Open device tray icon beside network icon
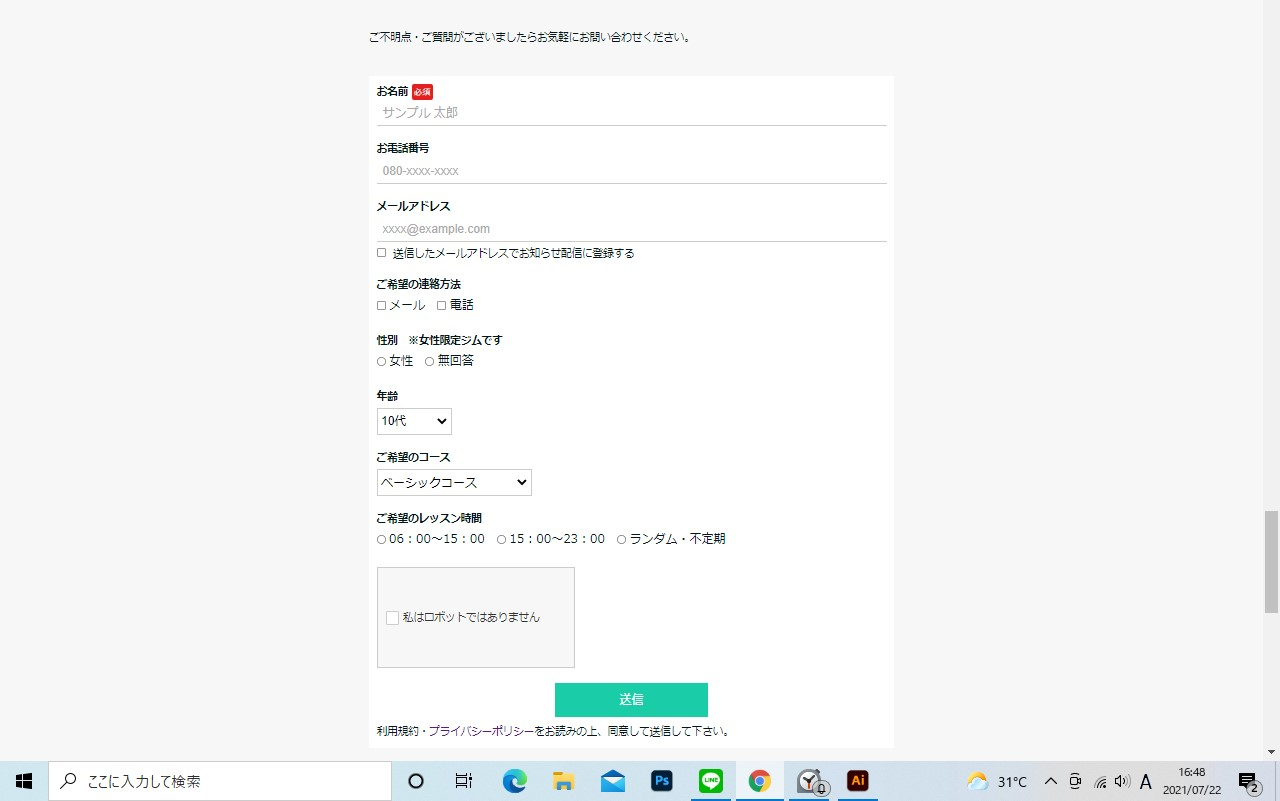Image resolution: width=1280 pixels, height=801 pixels. click(1075, 781)
